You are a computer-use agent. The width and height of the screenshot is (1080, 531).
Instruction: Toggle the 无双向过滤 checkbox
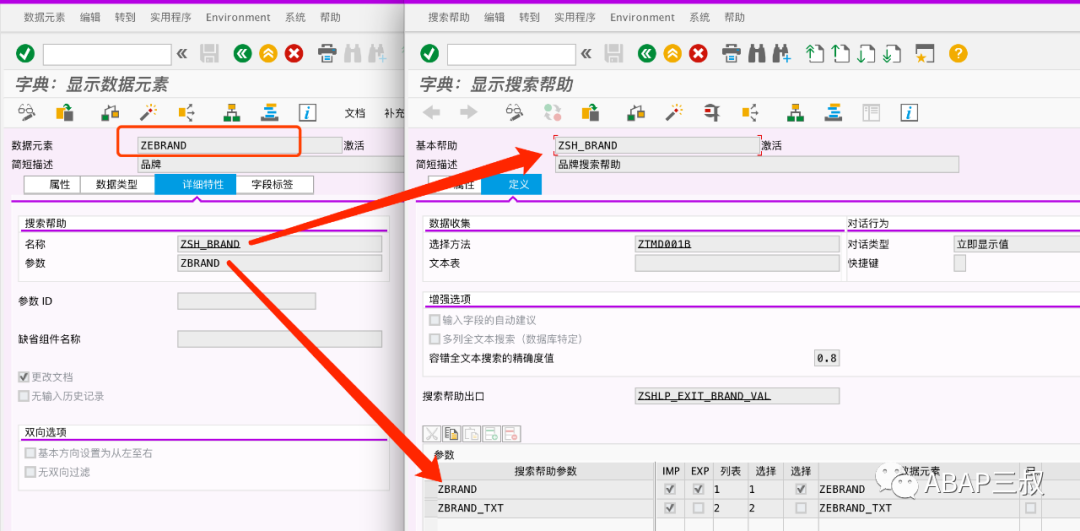tap(30, 472)
